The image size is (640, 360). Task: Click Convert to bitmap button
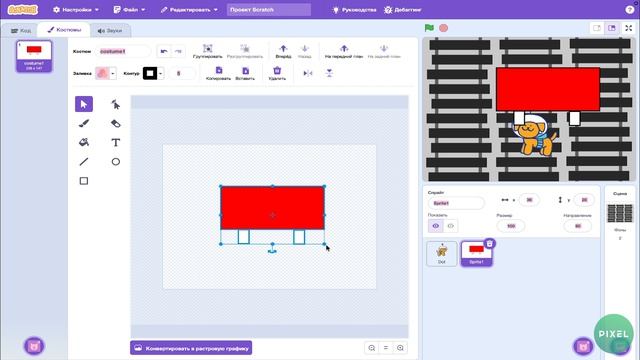click(x=191, y=348)
